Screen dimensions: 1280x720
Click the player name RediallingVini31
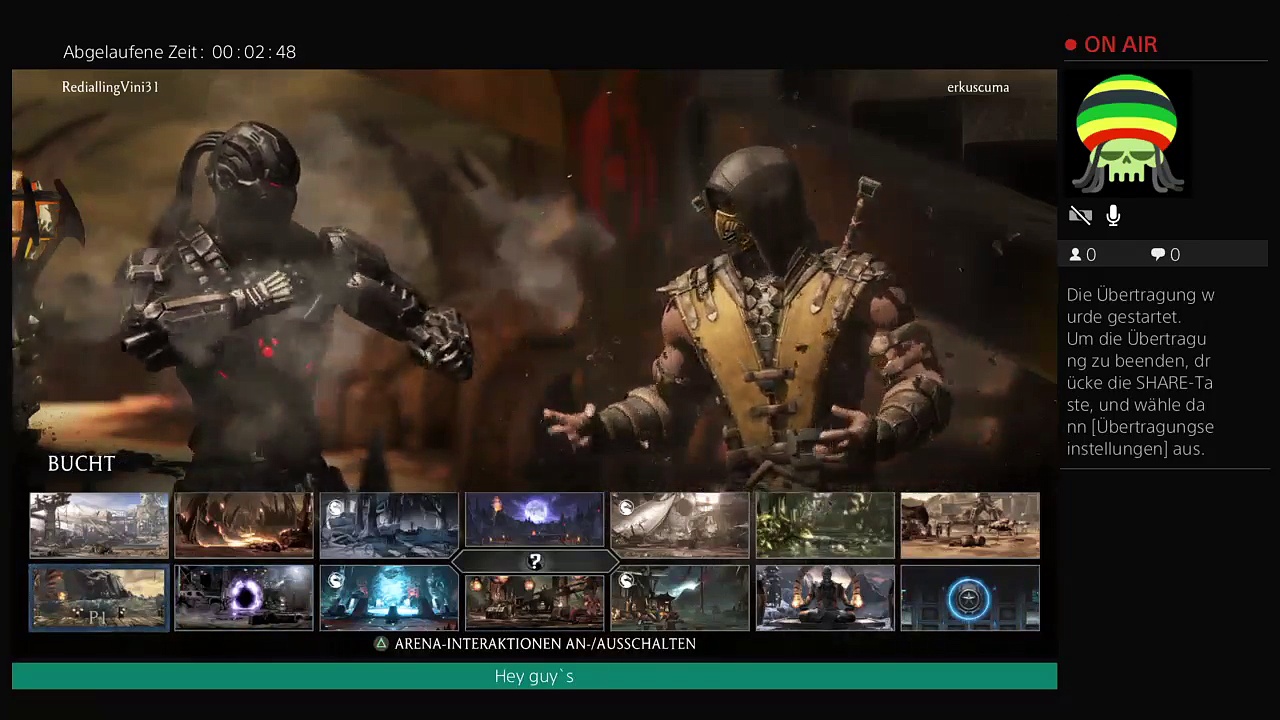[x=110, y=87]
